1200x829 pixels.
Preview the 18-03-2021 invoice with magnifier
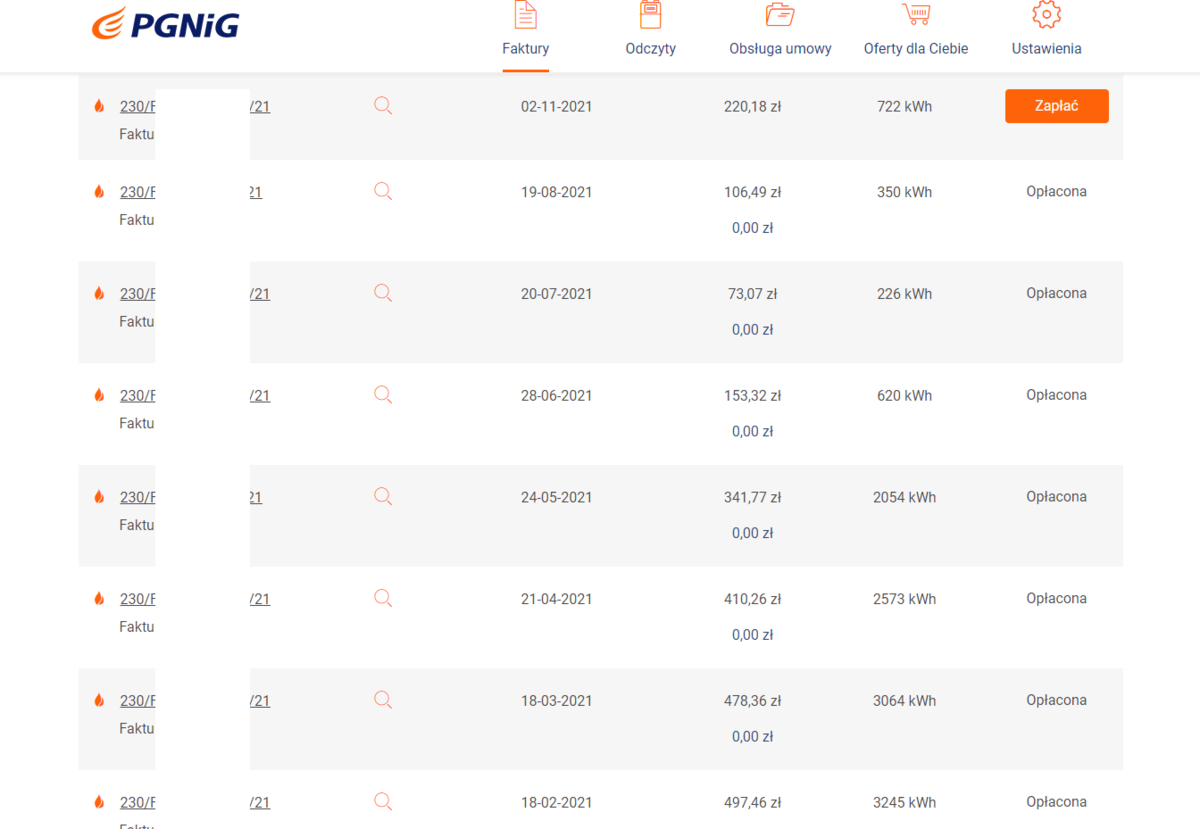pyautogui.click(x=383, y=700)
